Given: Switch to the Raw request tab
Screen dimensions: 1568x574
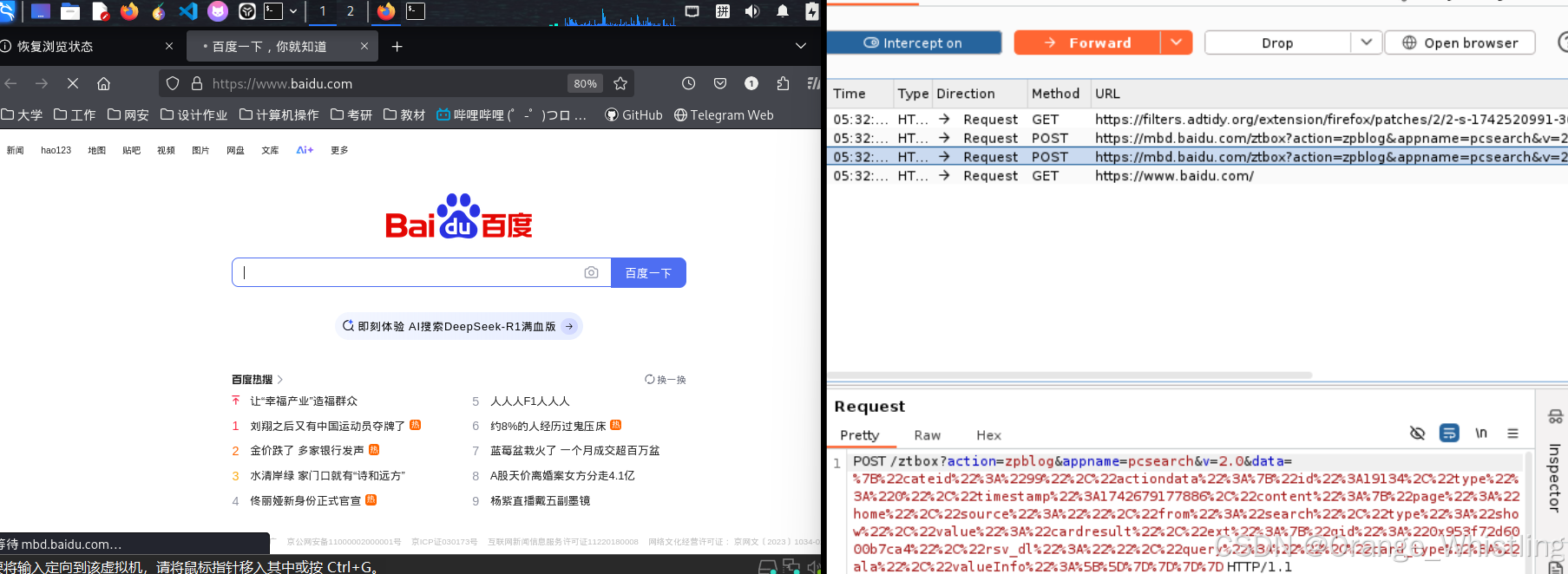Looking at the screenshot, I should 927,435.
